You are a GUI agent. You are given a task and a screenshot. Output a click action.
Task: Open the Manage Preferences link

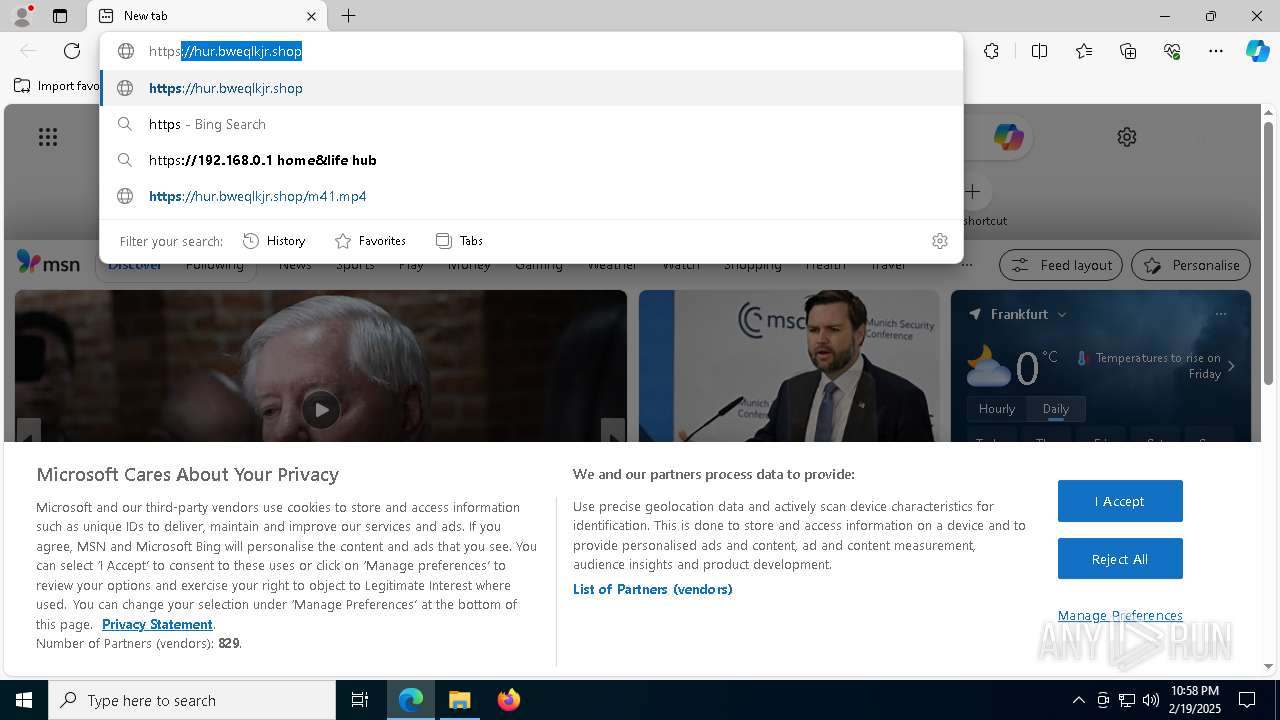point(1120,615)
